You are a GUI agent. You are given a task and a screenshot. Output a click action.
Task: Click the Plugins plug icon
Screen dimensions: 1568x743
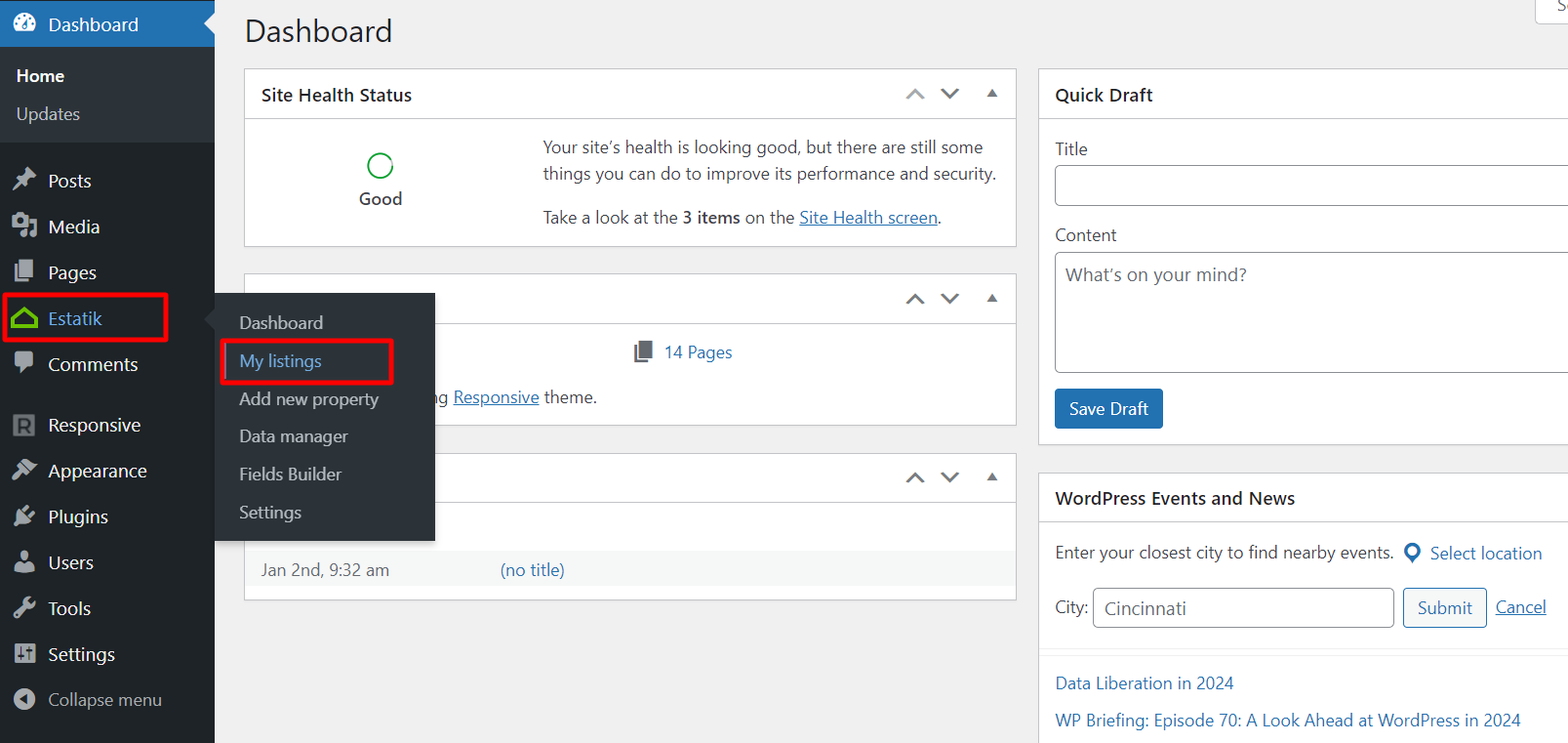(x=24, y=516)
